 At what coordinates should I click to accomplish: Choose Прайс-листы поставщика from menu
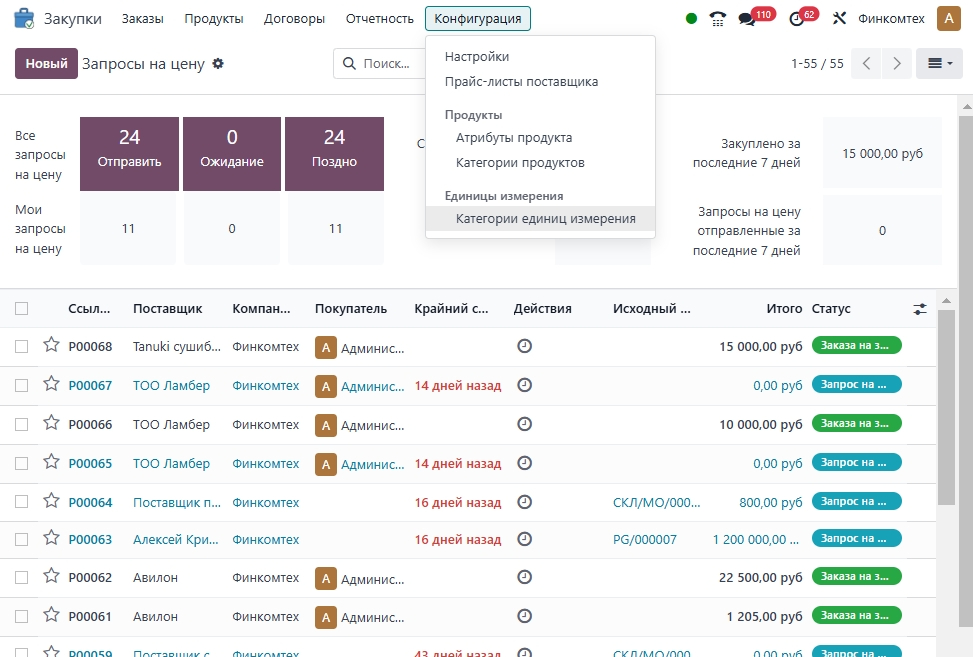pyautogui.click(x=521, y=82)
